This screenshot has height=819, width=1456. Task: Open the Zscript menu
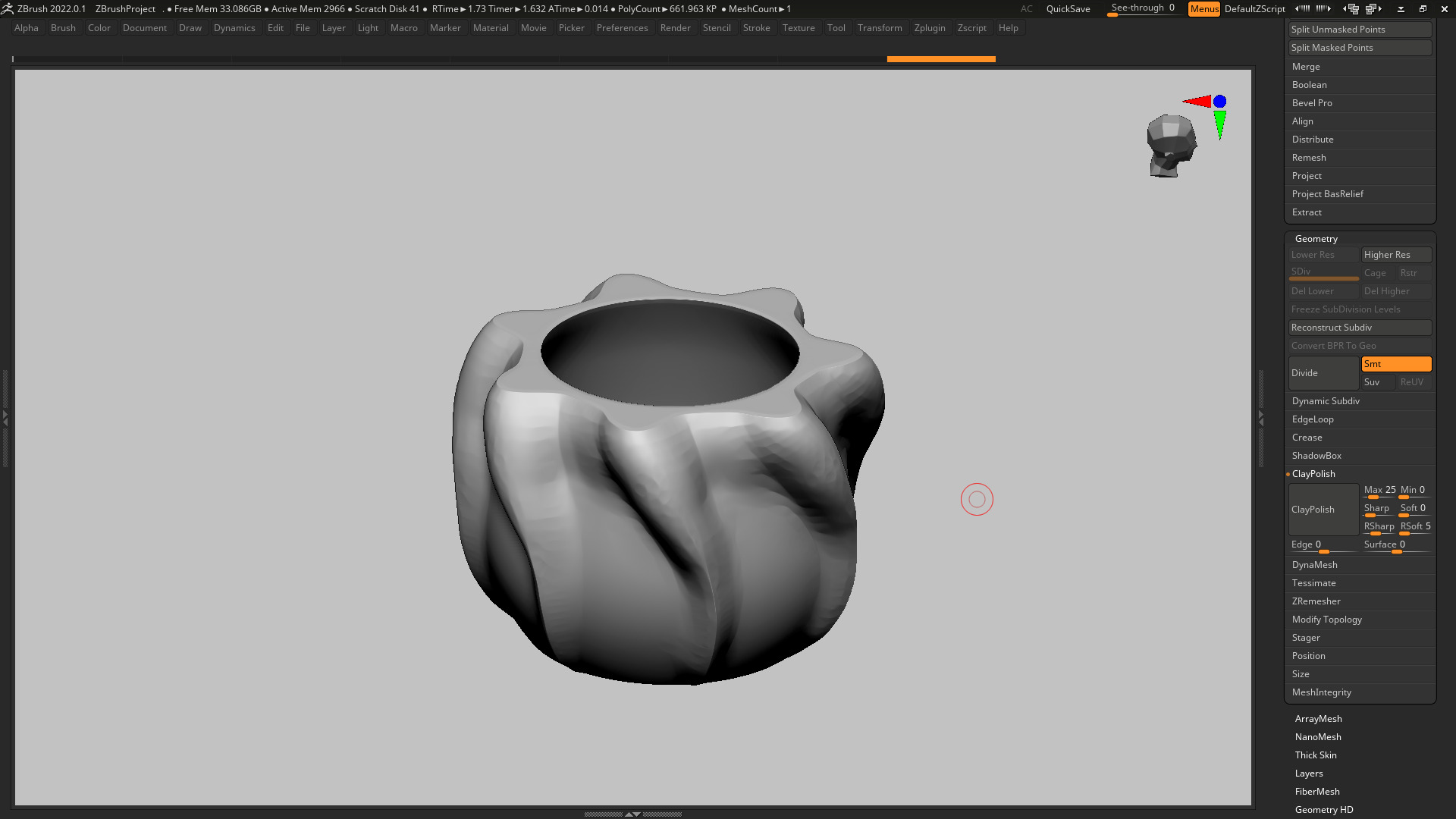point(971,28)
